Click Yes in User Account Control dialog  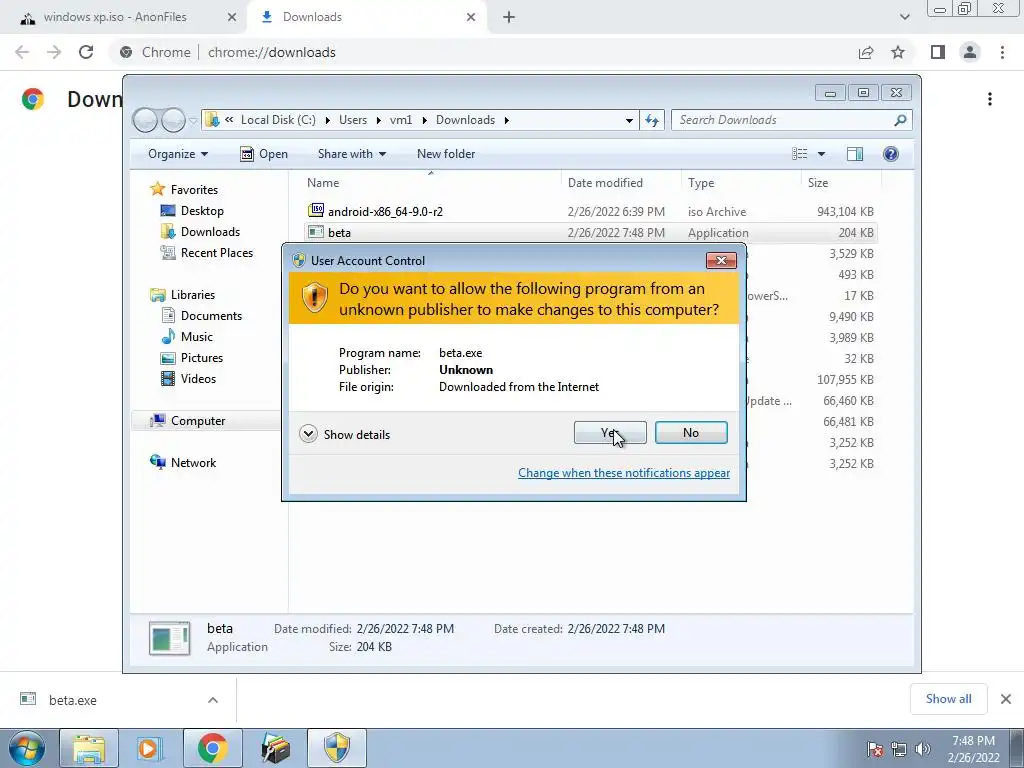pyautogui.click(x=610, y=433)
